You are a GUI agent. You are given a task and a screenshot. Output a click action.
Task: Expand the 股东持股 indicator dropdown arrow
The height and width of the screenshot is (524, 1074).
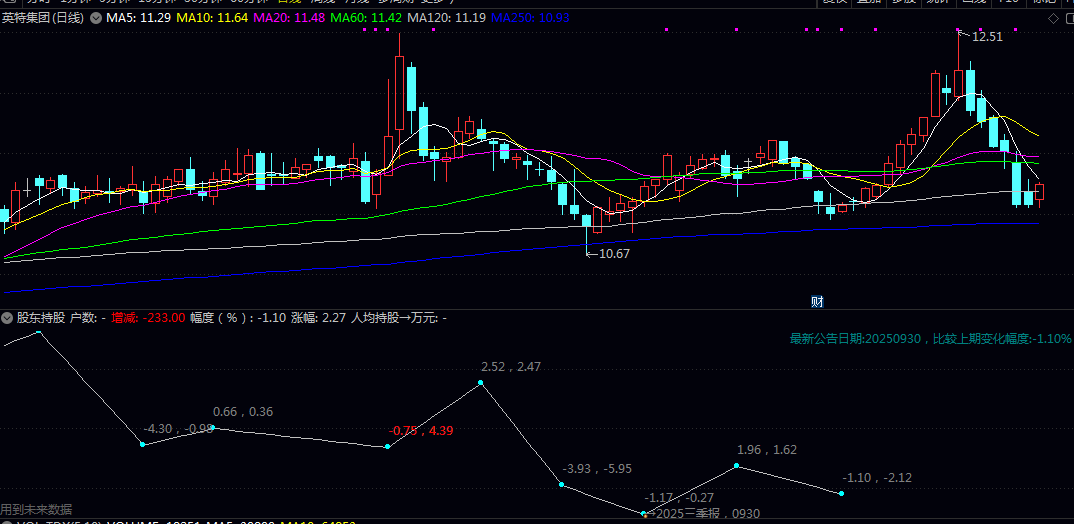tap(9, 318)
